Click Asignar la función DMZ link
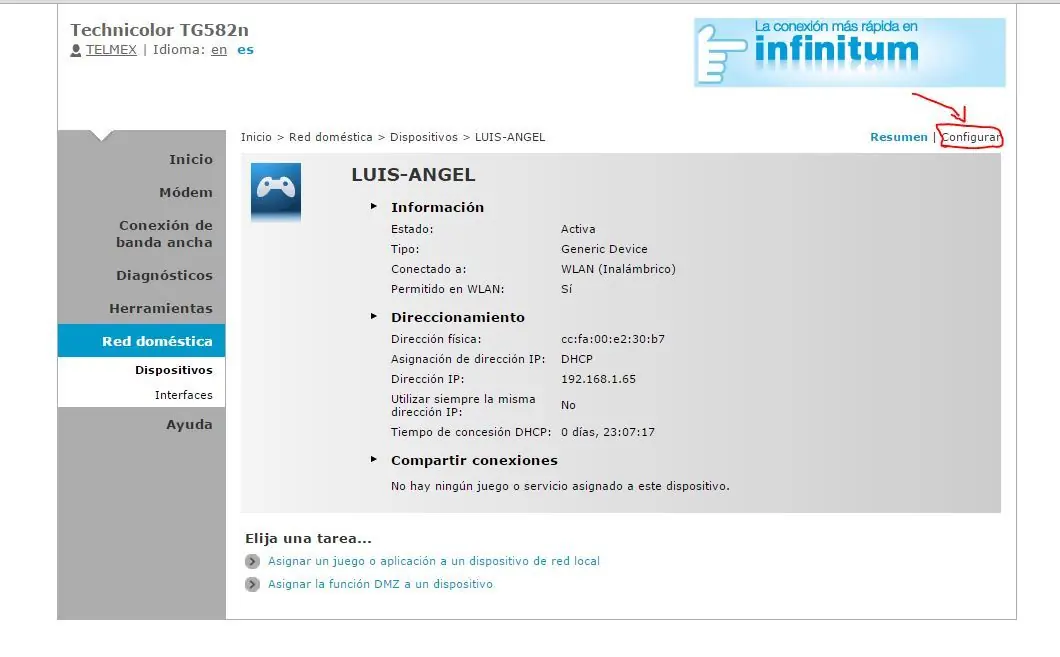 pyautogui.click(x=381, y=584)
